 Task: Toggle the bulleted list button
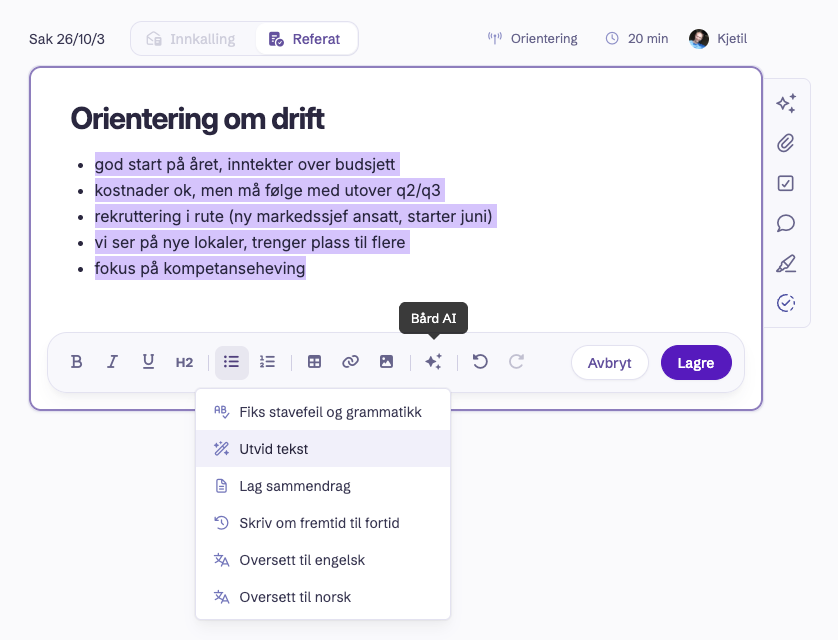[231, 362]
